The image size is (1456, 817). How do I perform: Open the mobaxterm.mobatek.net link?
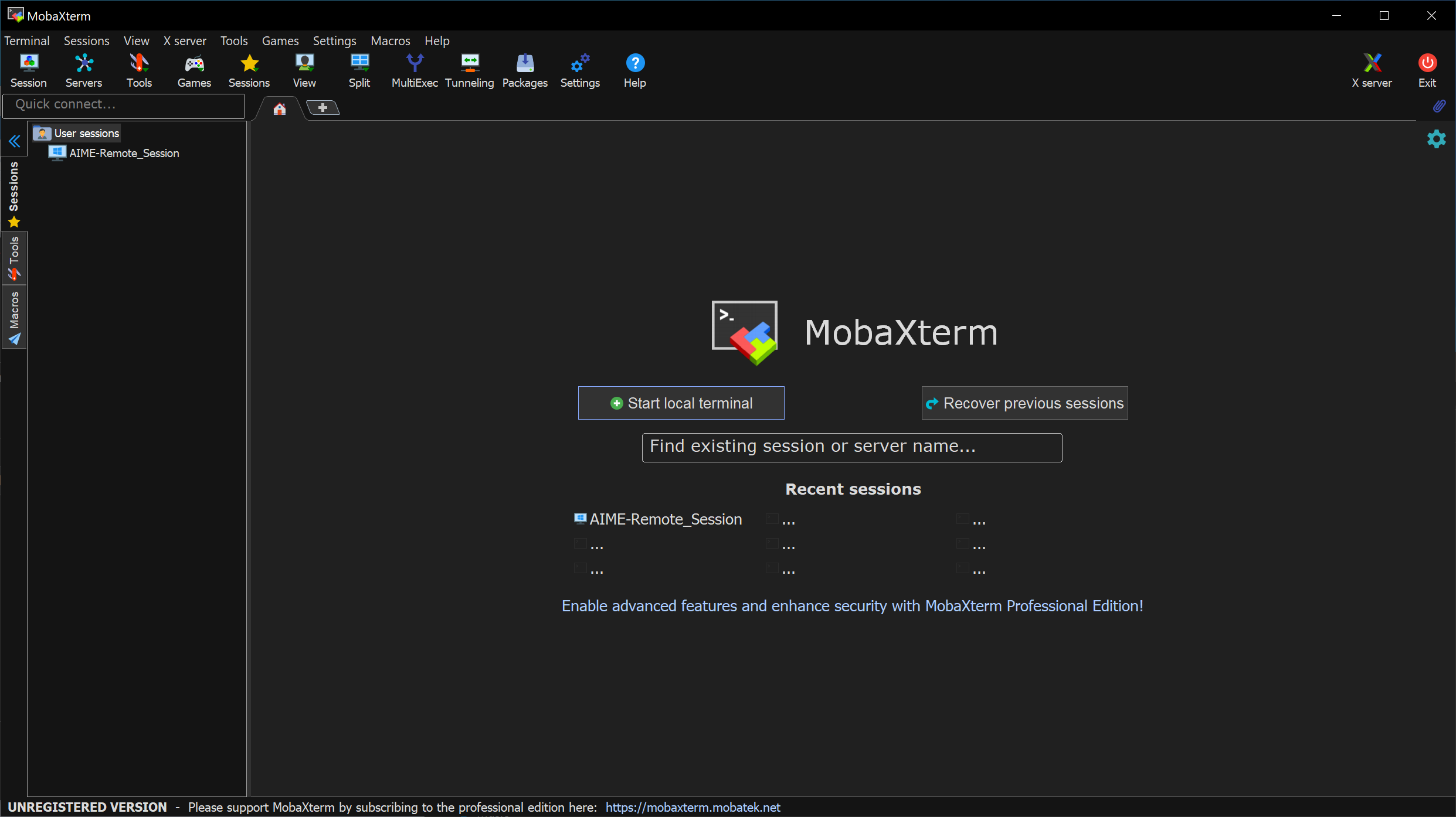point(693,807)
